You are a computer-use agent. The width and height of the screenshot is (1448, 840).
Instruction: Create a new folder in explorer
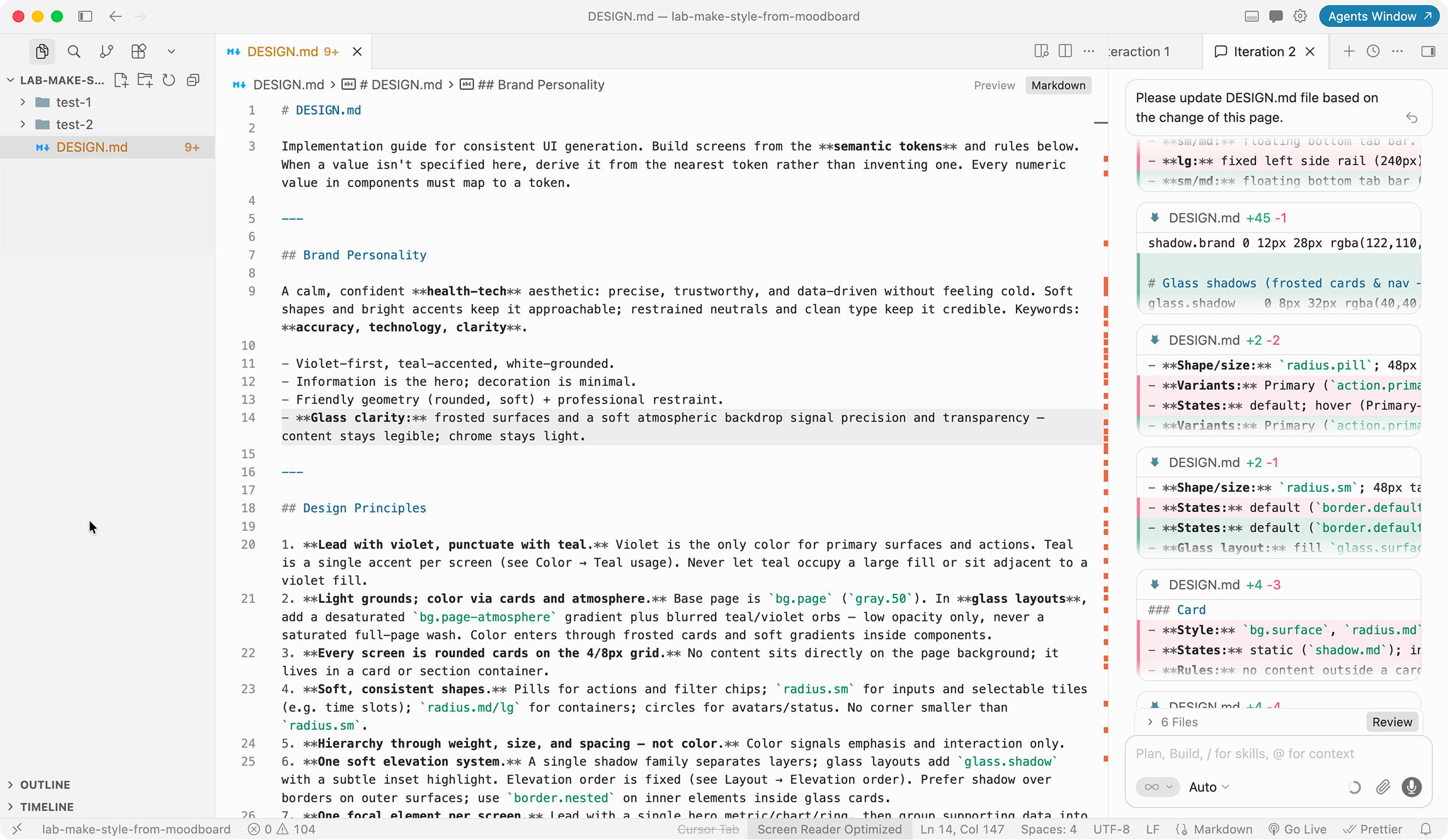click(145, 80)
